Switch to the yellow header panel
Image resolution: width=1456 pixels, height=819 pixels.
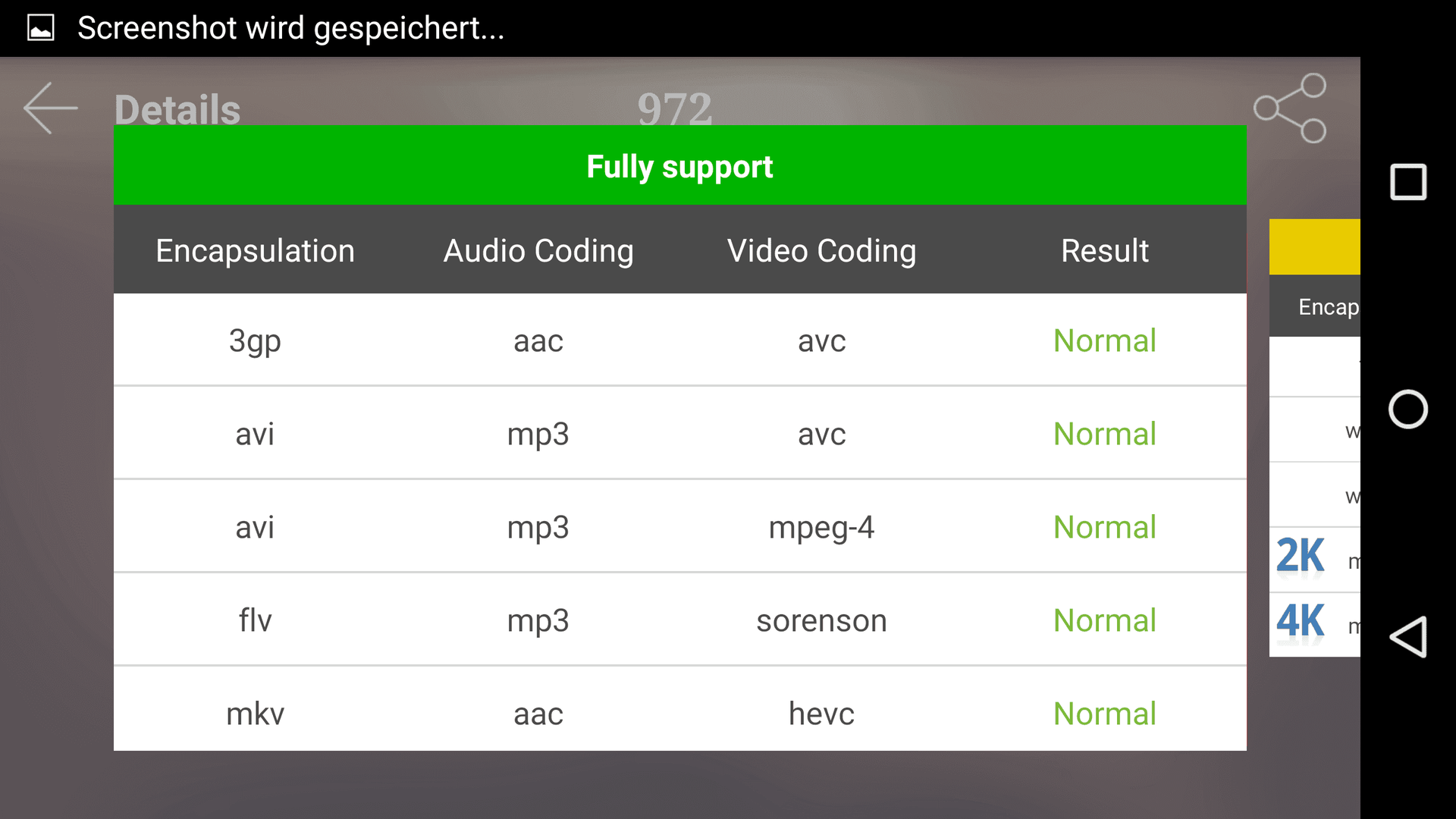tap(1315, 246)
